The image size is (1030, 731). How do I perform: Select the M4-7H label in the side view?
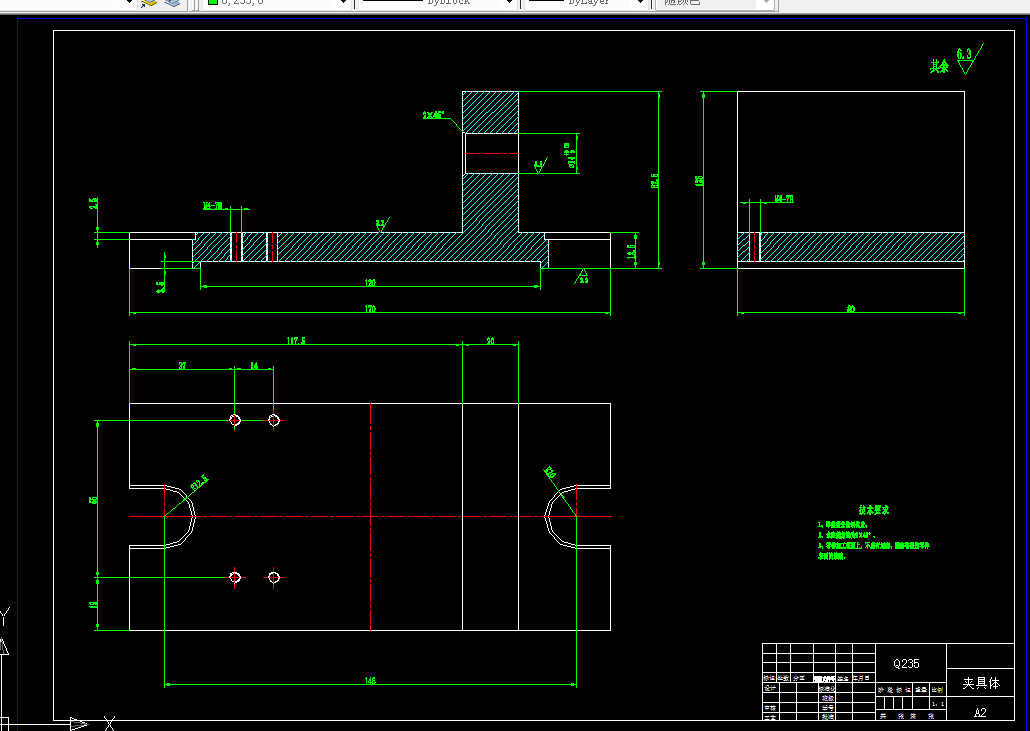pyautogui.click(x=784, y=198)
